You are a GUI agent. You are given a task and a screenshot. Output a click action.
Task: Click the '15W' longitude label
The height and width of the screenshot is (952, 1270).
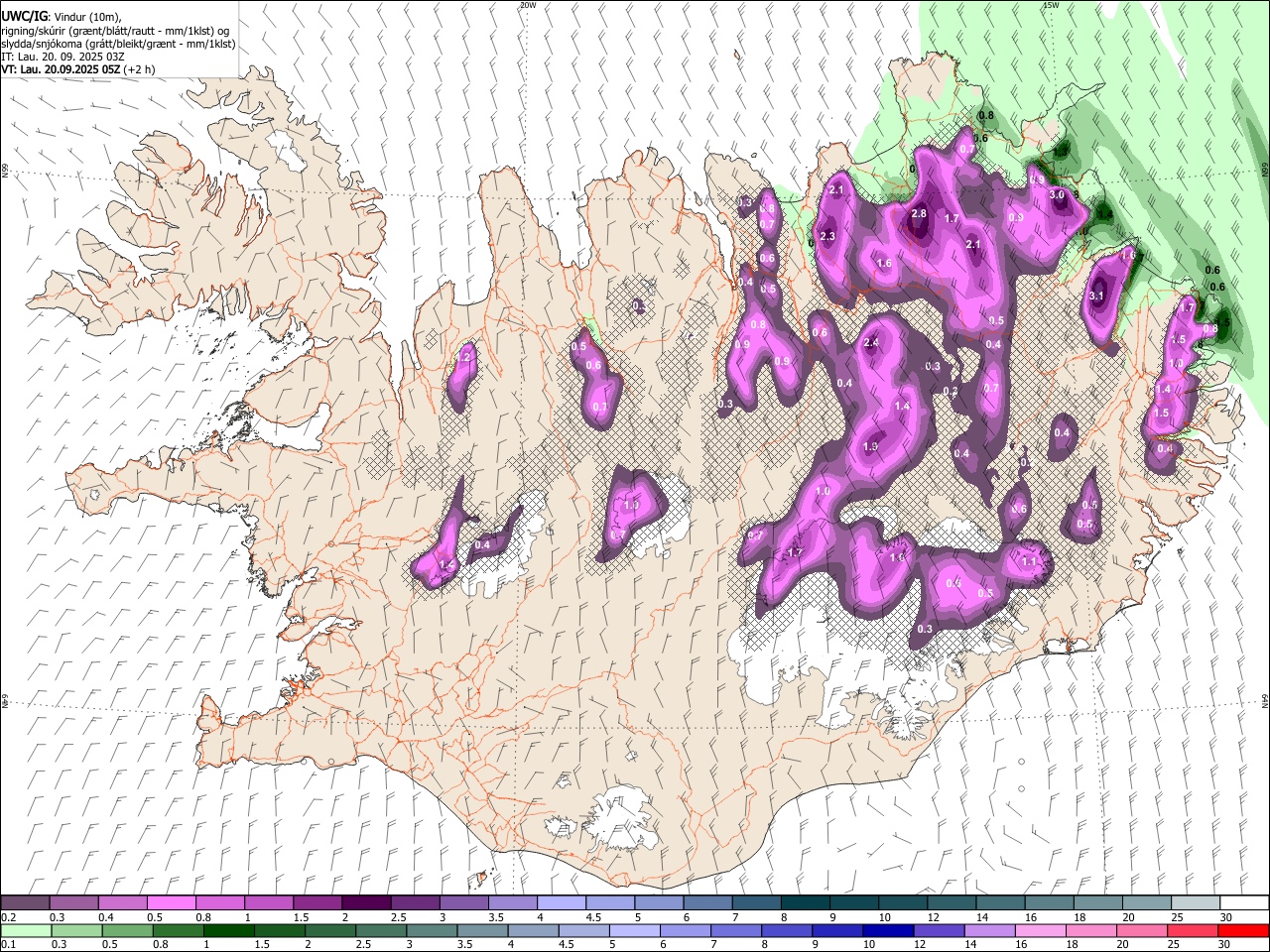1051,5
